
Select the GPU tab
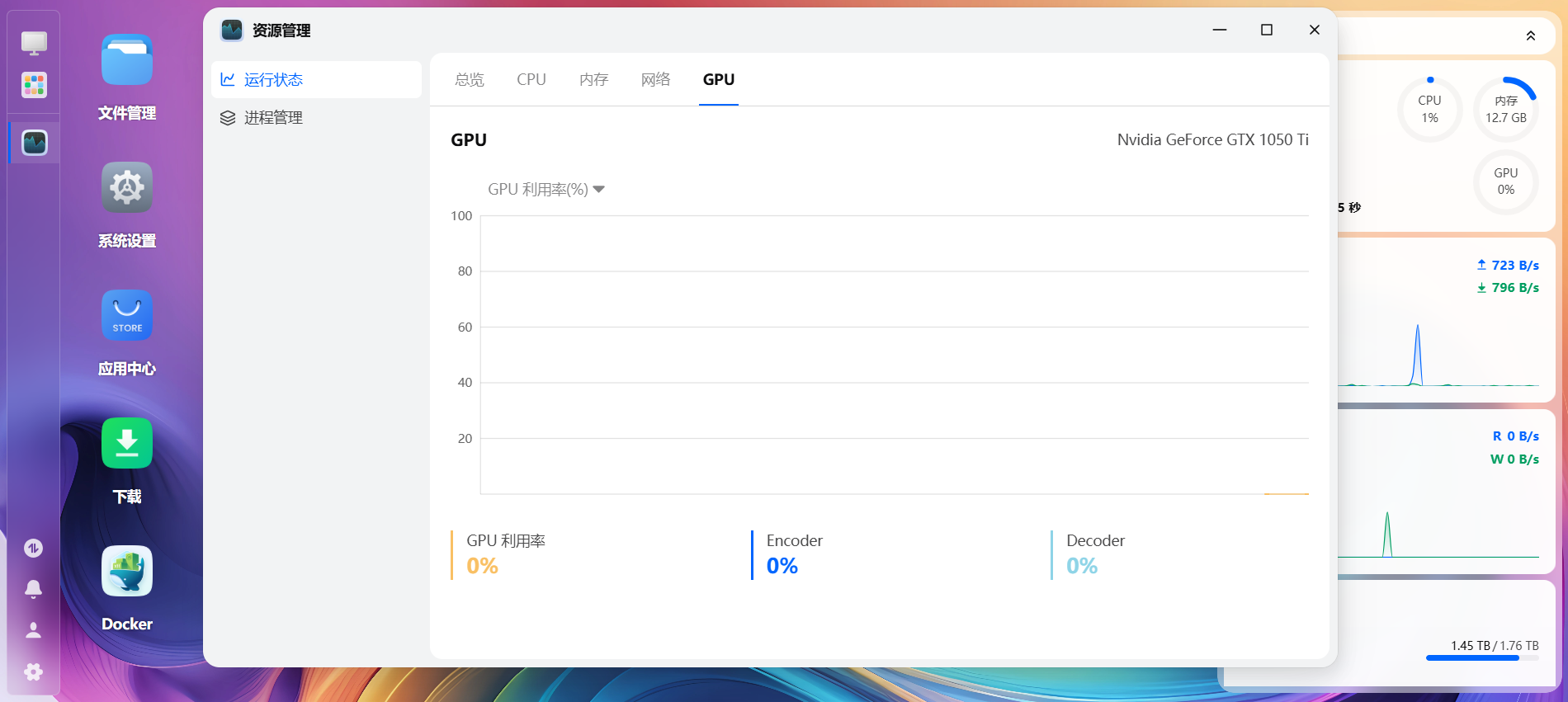719,79
